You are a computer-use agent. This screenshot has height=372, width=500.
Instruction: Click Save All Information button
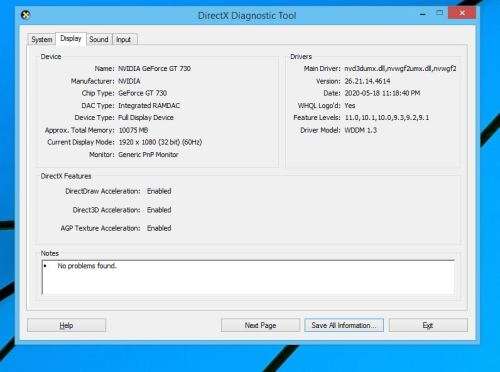tap(344, 325)
